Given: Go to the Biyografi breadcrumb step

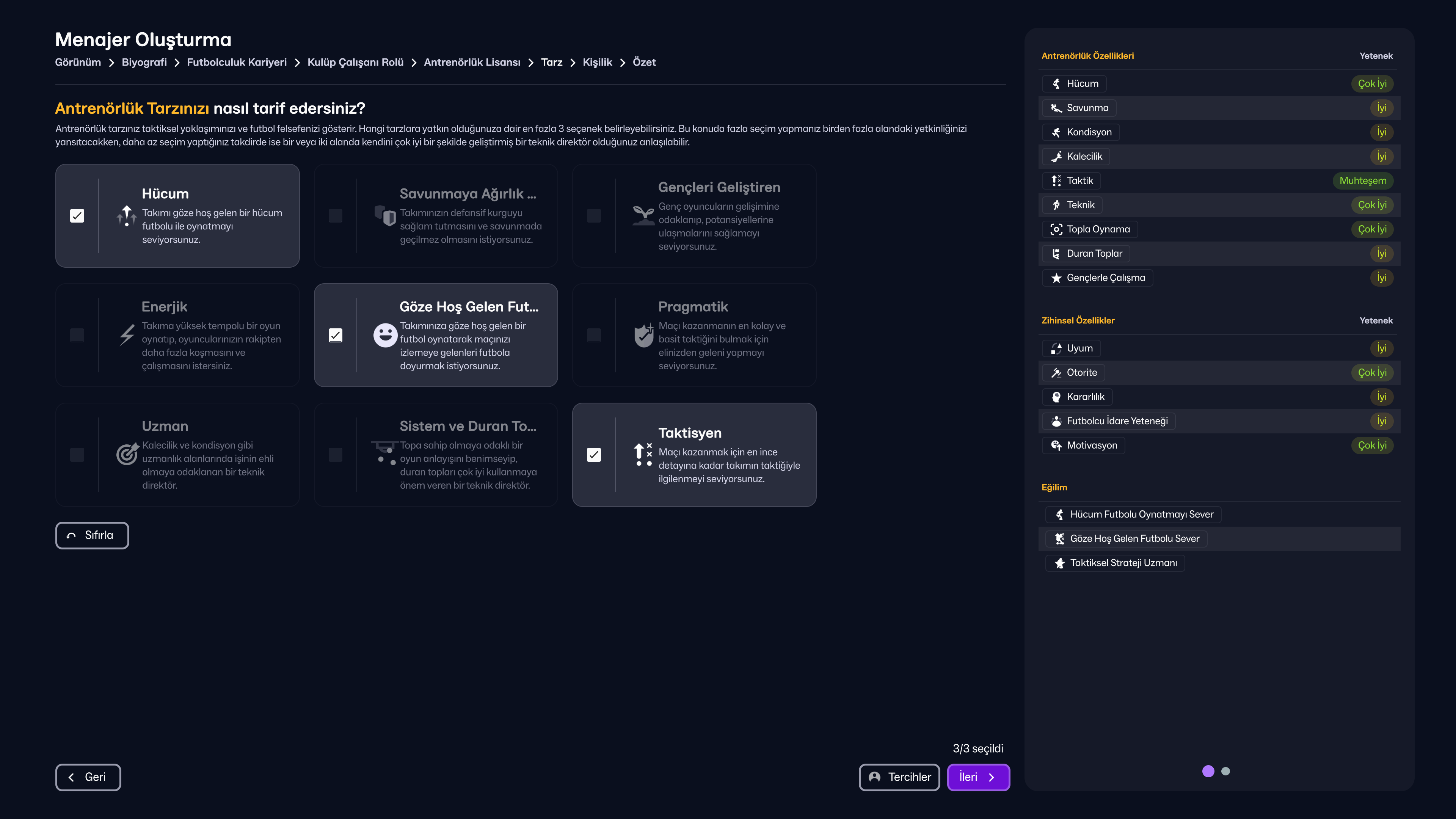Looking at the screenshot, I should click(144, 62).
